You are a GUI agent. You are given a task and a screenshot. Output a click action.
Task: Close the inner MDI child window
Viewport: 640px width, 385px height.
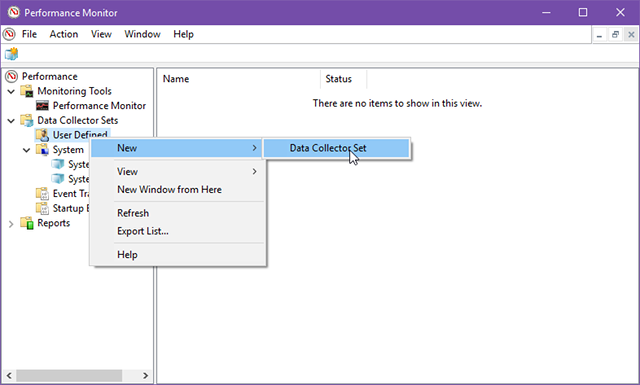631,35
